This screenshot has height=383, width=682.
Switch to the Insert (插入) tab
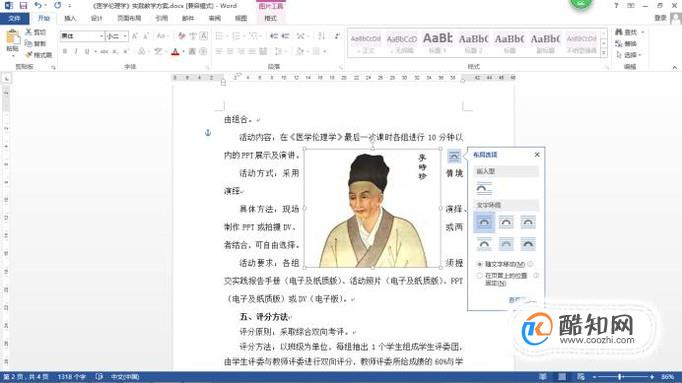click(70, 18)
